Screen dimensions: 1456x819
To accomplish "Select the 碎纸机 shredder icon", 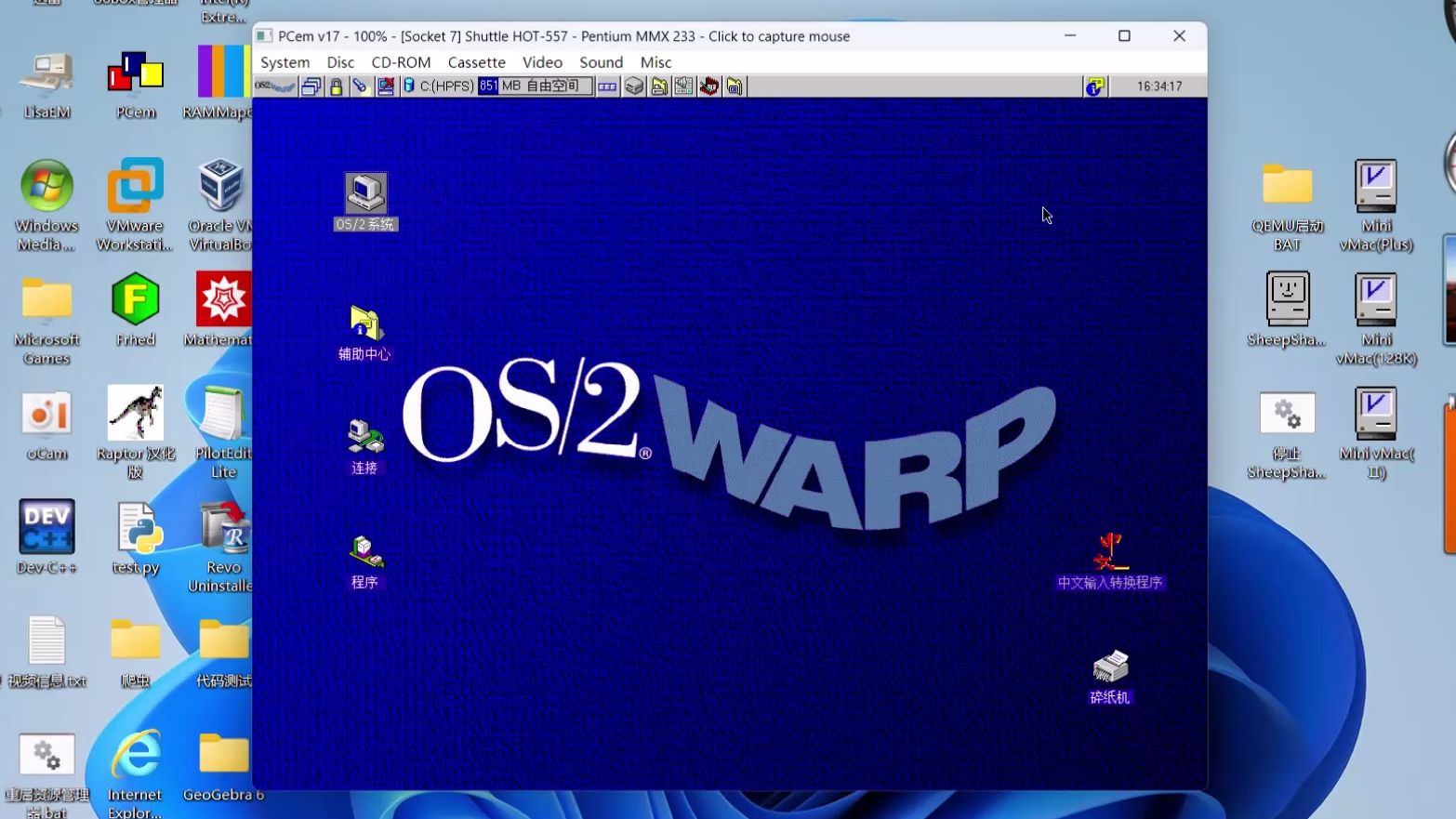I will [1110, 677].
